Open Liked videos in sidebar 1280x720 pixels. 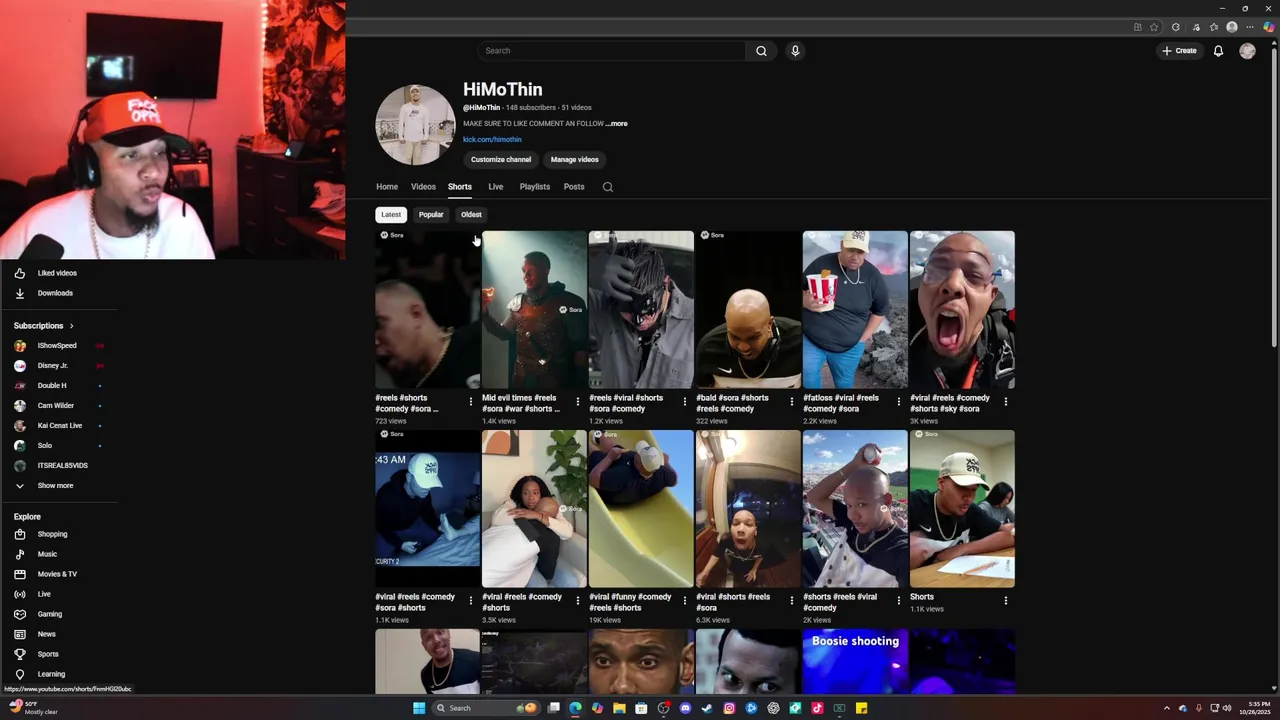(58, 273)
